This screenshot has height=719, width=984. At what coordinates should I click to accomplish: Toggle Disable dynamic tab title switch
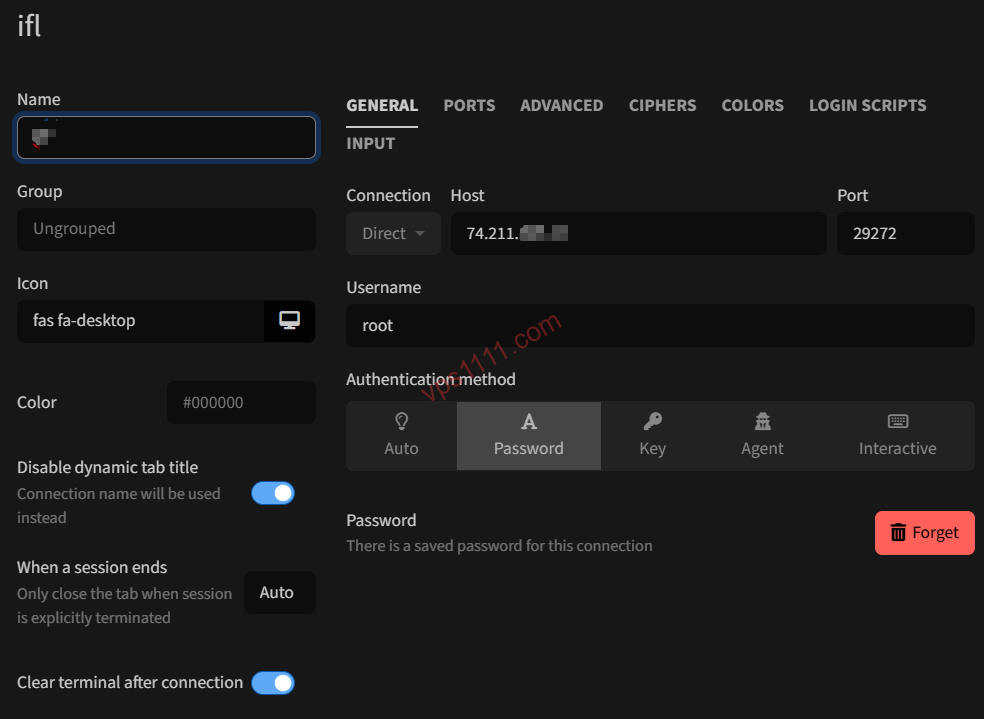pos(273,493)
